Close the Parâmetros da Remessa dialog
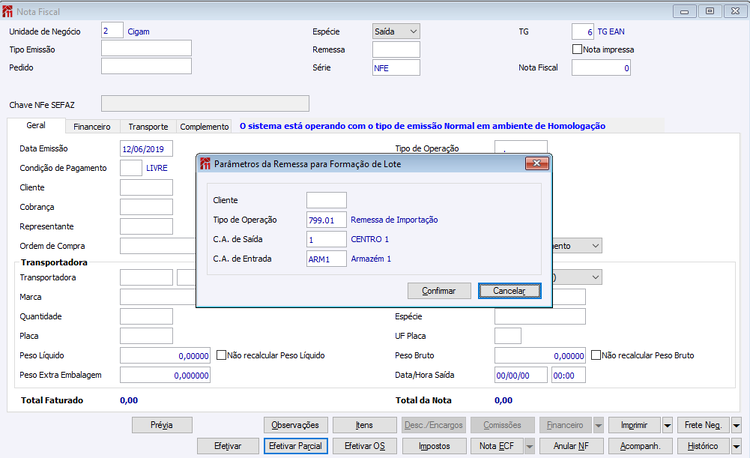 pos(537,164)
